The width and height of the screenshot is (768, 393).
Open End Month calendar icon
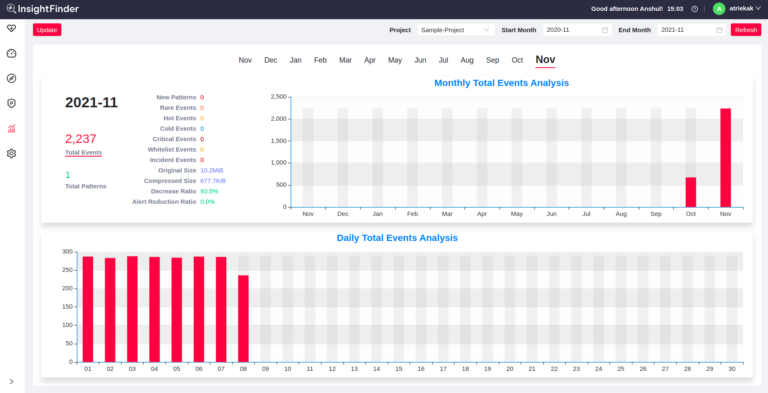pos(719,30)
